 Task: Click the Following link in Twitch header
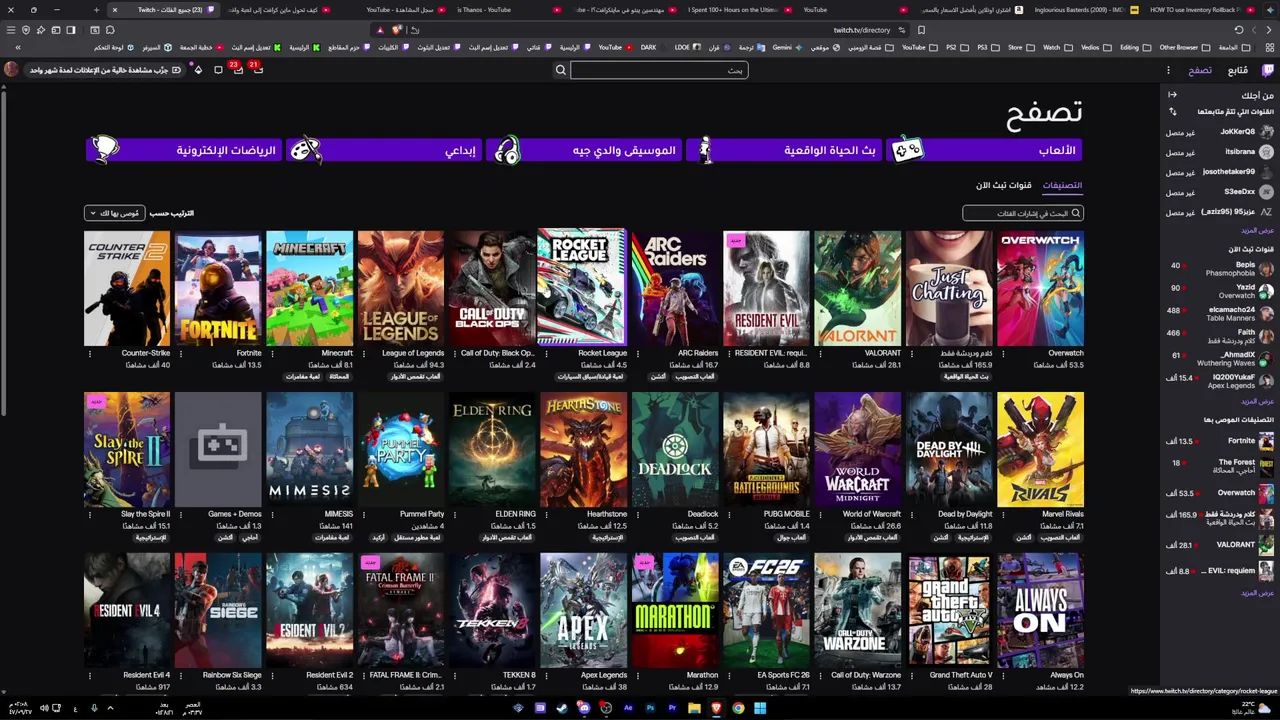point(1238,70)
